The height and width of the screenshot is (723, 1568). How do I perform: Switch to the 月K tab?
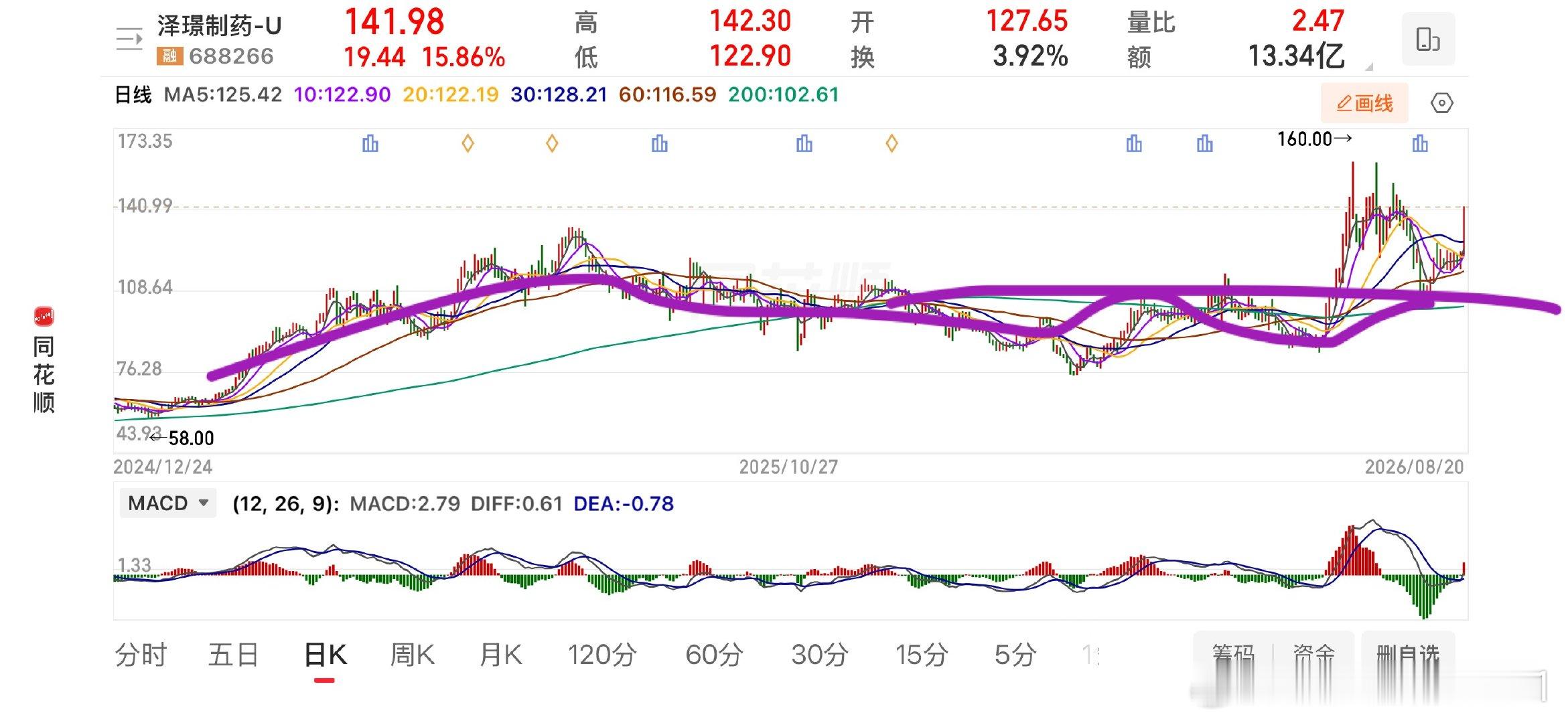click(501, 655)
